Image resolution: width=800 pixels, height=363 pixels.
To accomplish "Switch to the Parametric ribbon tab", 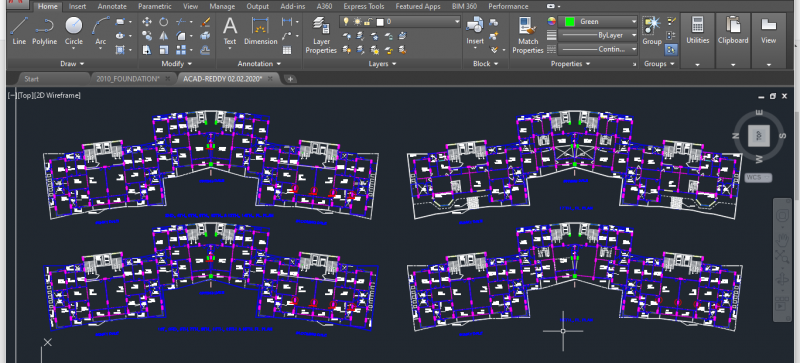I will pyautogui.click(x=155, y=7).
